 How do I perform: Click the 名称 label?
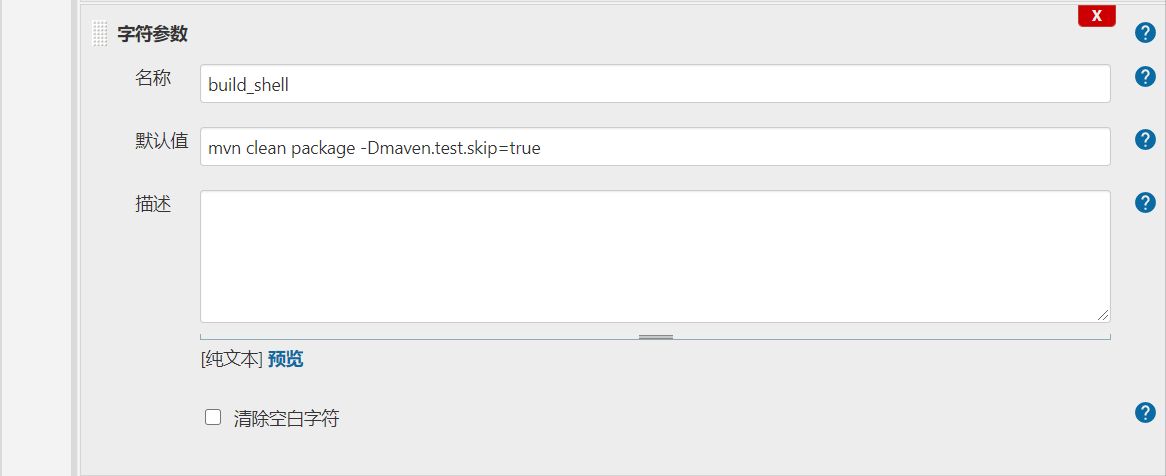click(x=153, y=77)
